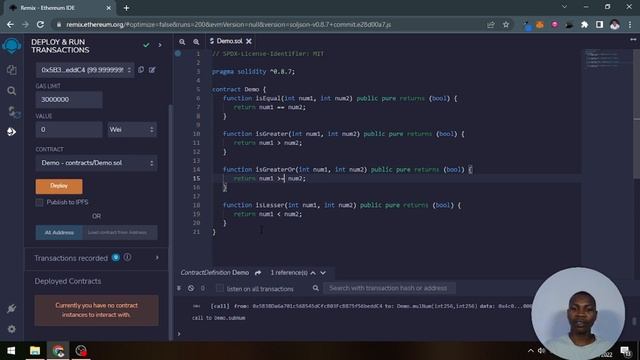
Task: Click the edit/sign icon next to account
Action: coord(152,70)
